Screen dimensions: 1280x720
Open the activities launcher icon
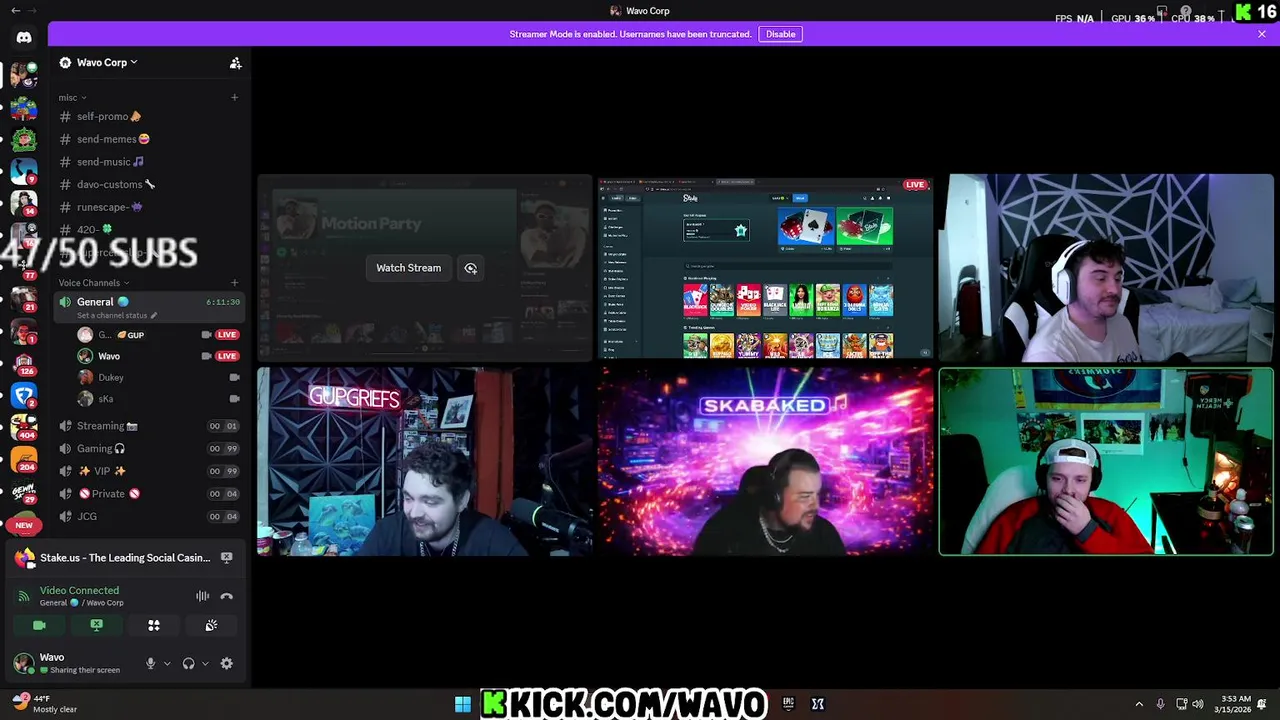(154, 625)
